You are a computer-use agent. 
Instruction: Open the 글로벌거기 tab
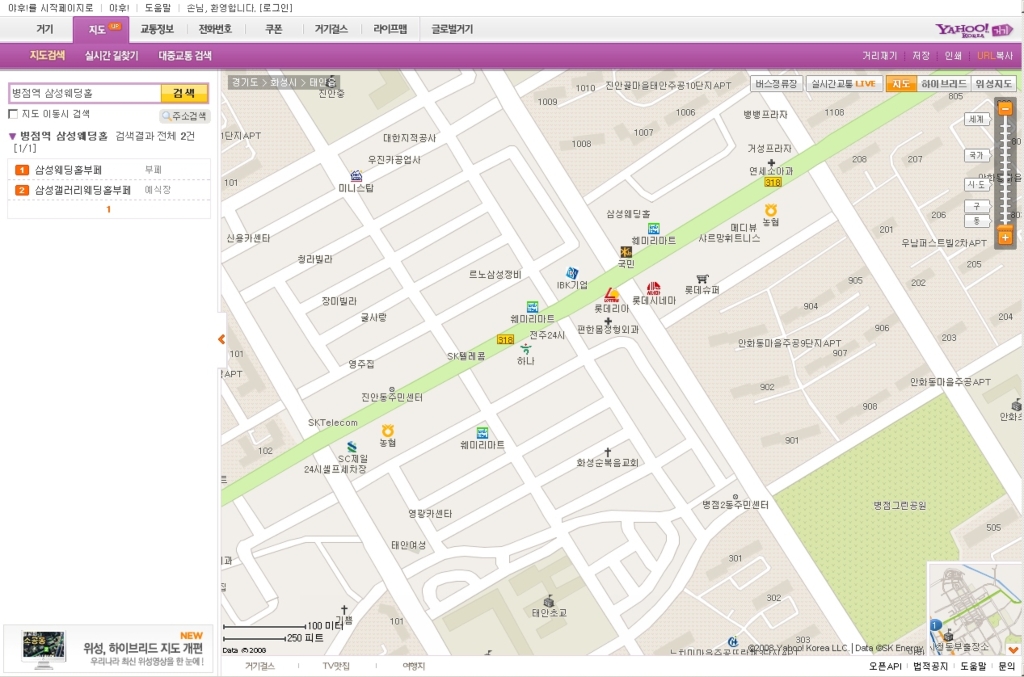click(x=452, y=29)
